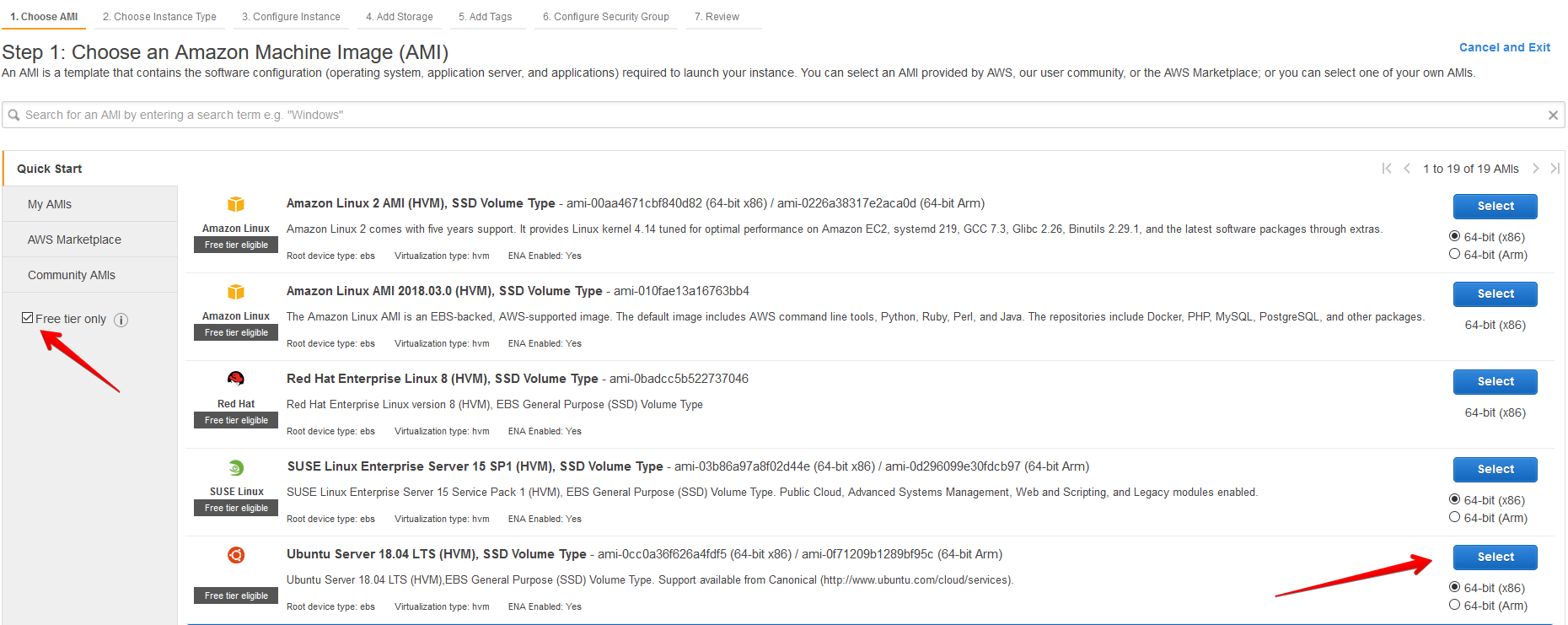Open the 6. Configure Security Group tab
This screenshot has height=625, width=1568.
tap(606, 17)
